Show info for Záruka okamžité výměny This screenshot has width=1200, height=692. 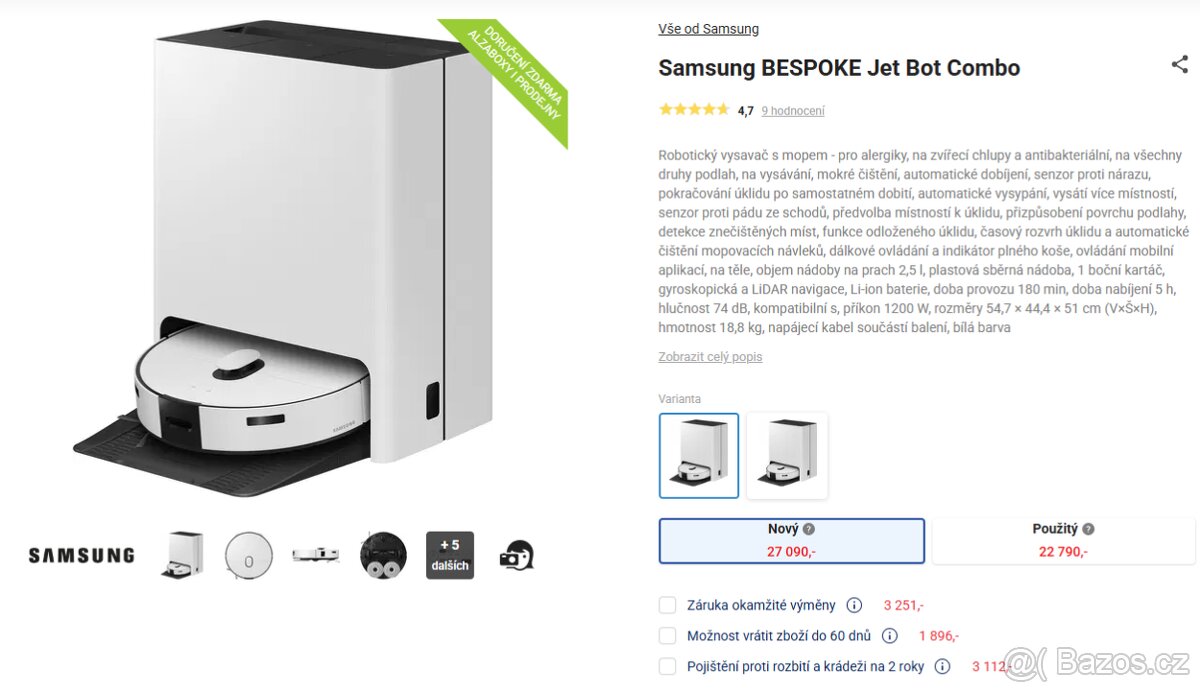[854, 605]
